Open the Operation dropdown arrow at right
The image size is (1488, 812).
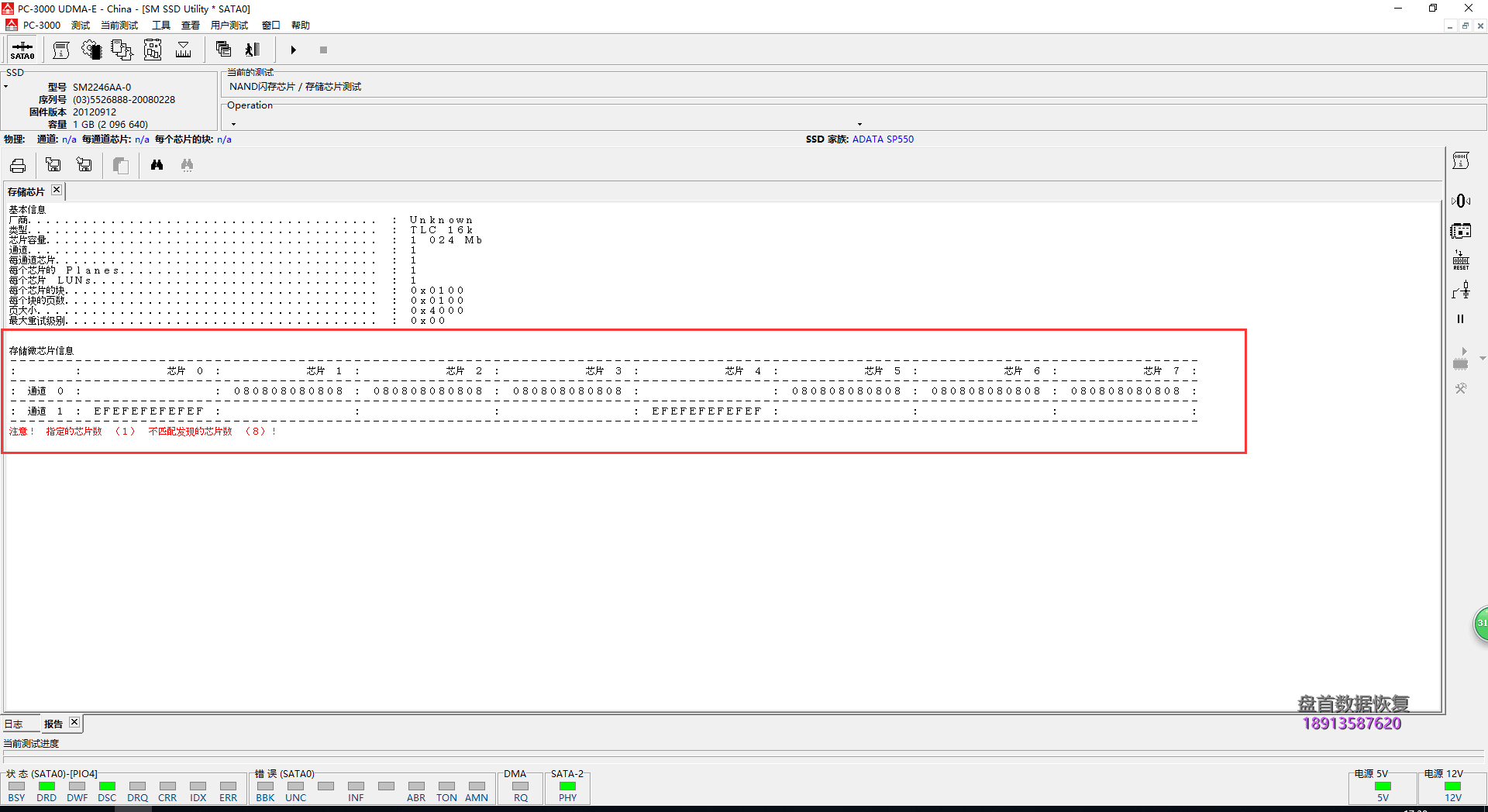coord(859,124)
